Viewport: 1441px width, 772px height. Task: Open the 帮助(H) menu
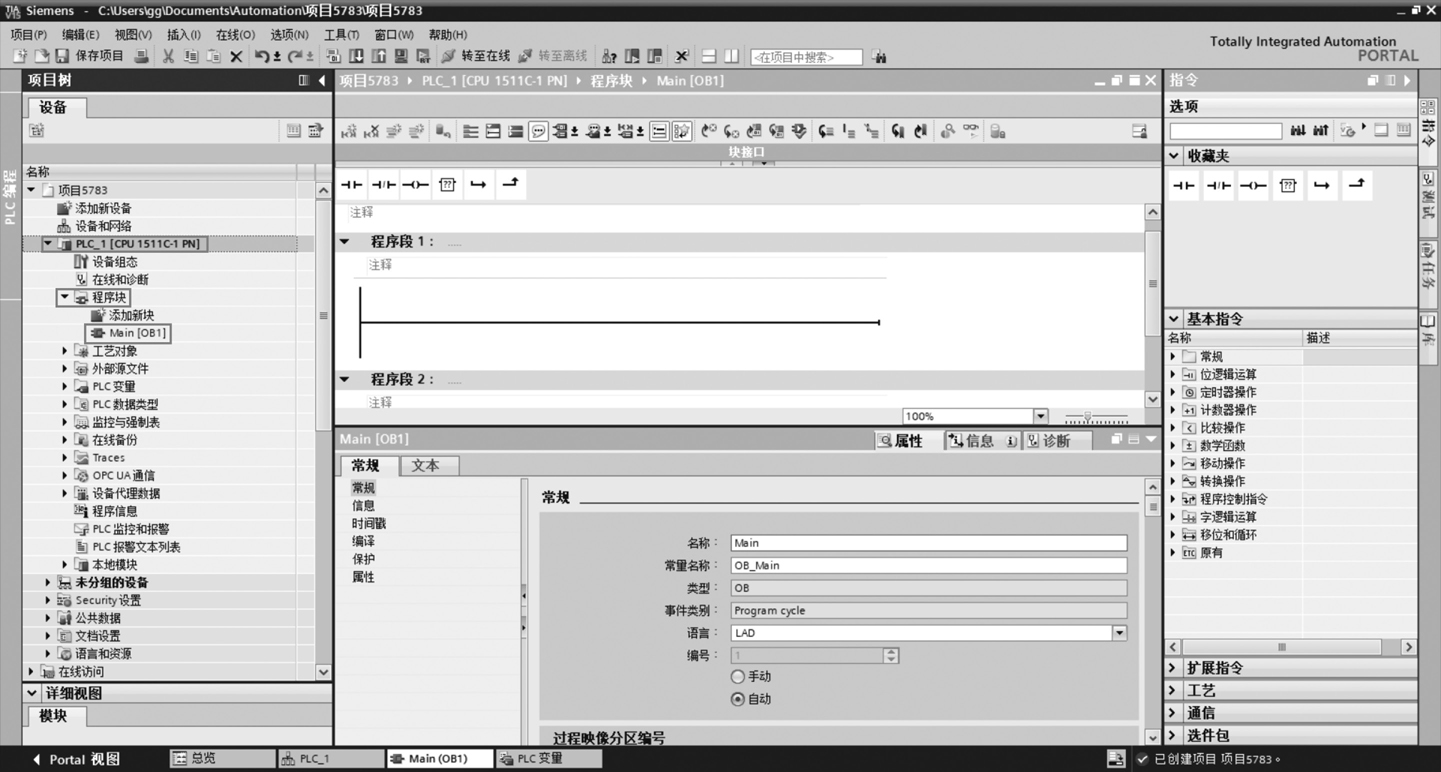pos(447,34)
